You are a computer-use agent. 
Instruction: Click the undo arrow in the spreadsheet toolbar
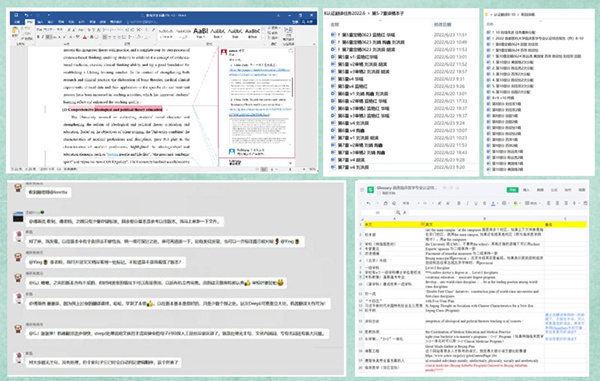pos(368,203)
